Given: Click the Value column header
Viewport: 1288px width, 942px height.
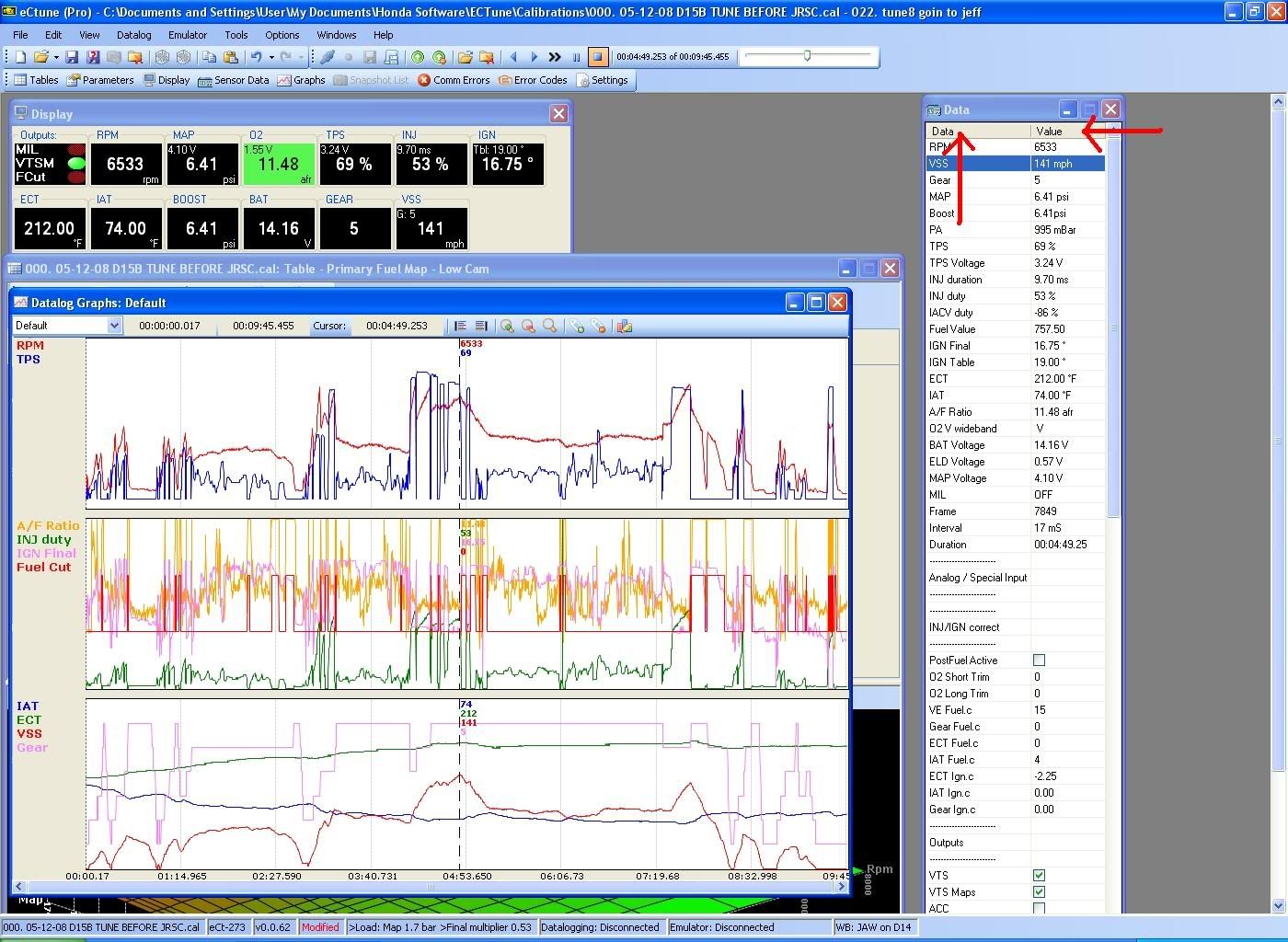Looking at the screenshot, I should (1067, 131).
